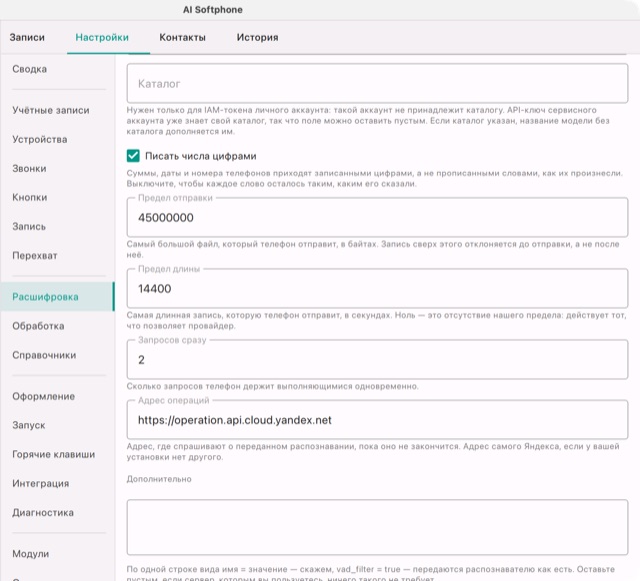
Task: Select the Настройки tab
Action: [x=102, y=37]
